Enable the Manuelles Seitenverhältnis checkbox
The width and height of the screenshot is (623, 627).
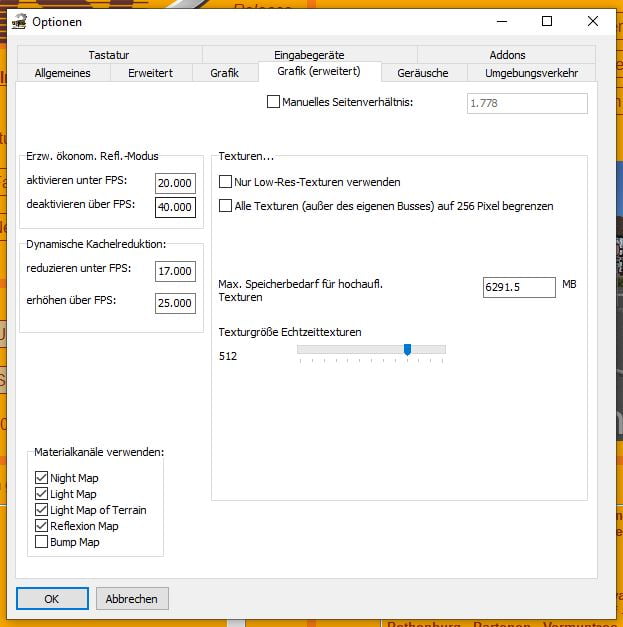point(274,102)
